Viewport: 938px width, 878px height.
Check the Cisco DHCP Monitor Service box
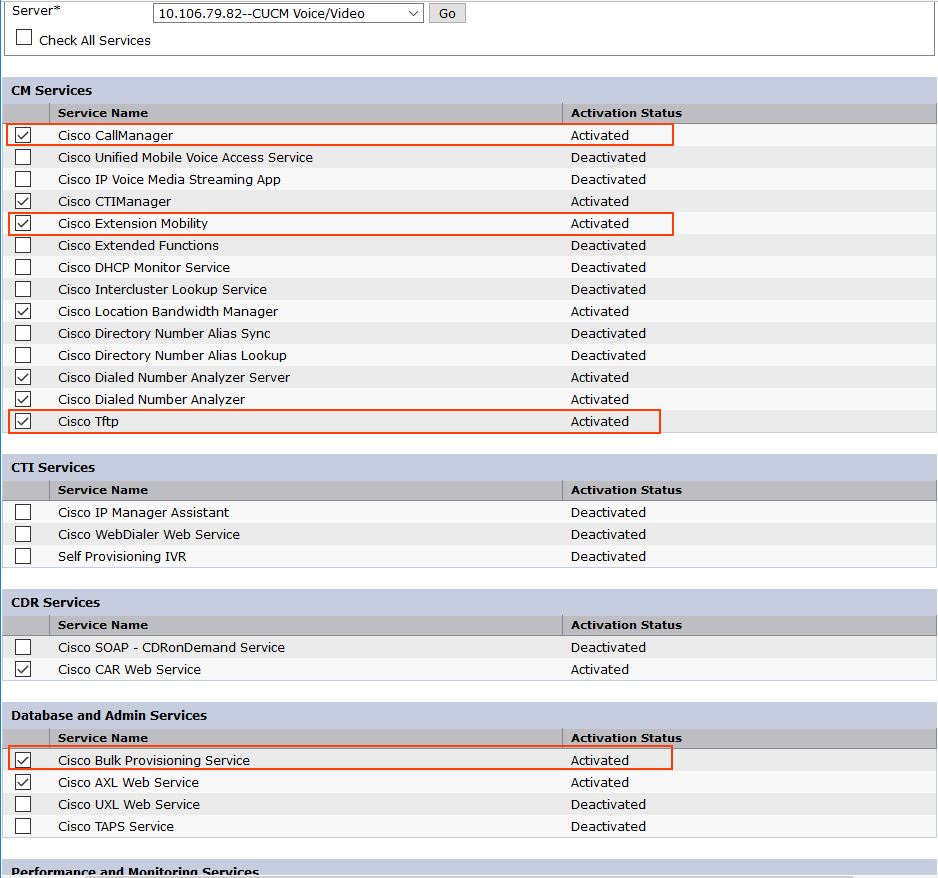[23, 267]
